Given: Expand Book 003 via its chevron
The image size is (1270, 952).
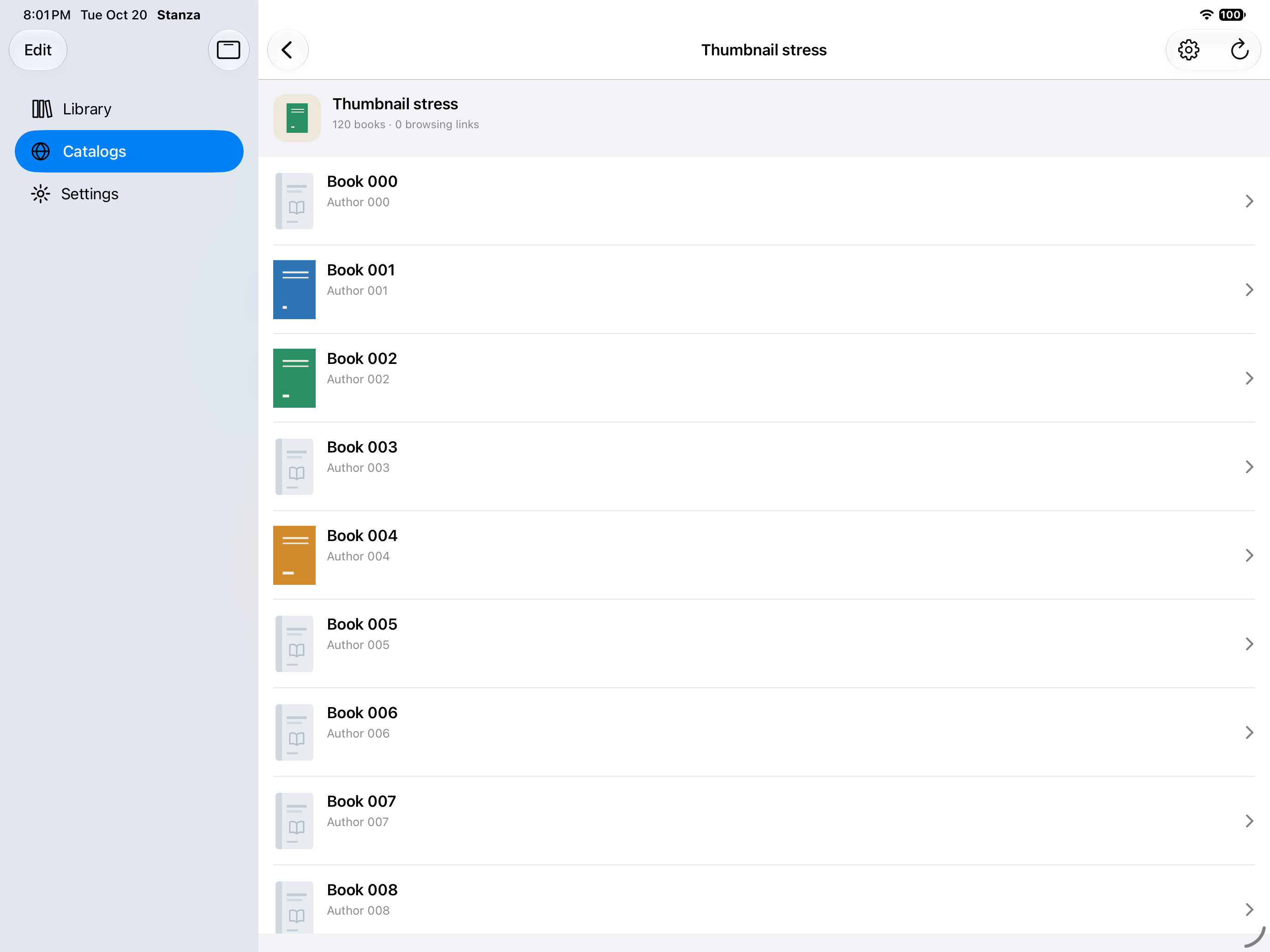Looking at the screenshot, I should [1249, 466].
